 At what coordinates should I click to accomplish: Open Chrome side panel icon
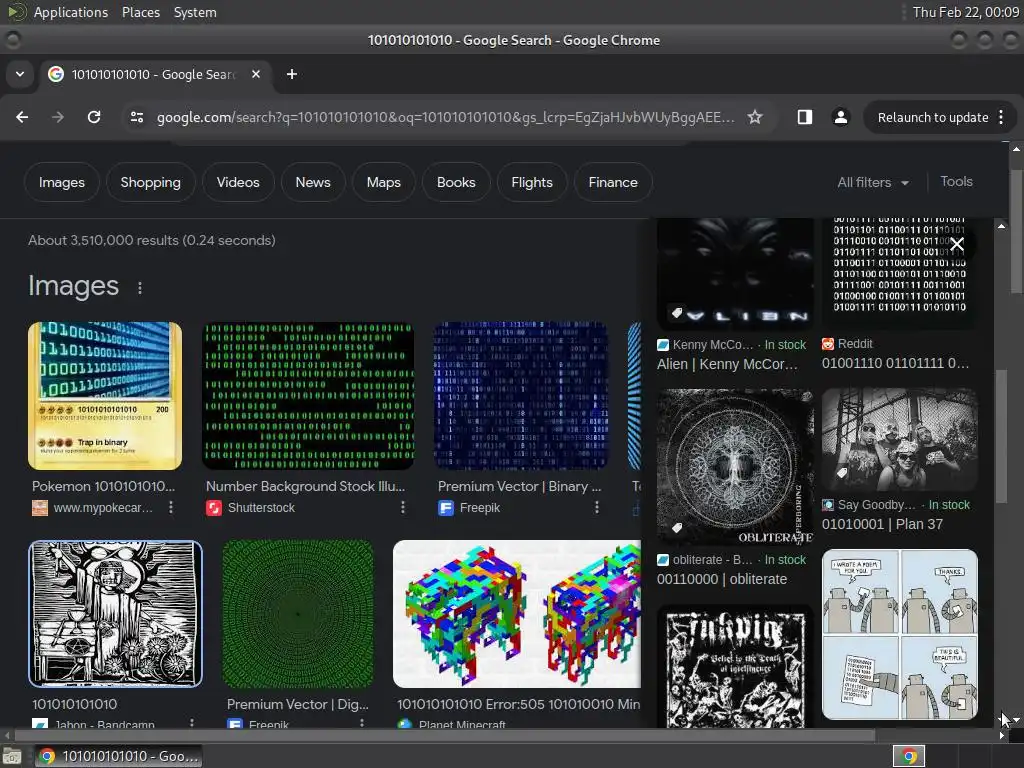(805, 117)
